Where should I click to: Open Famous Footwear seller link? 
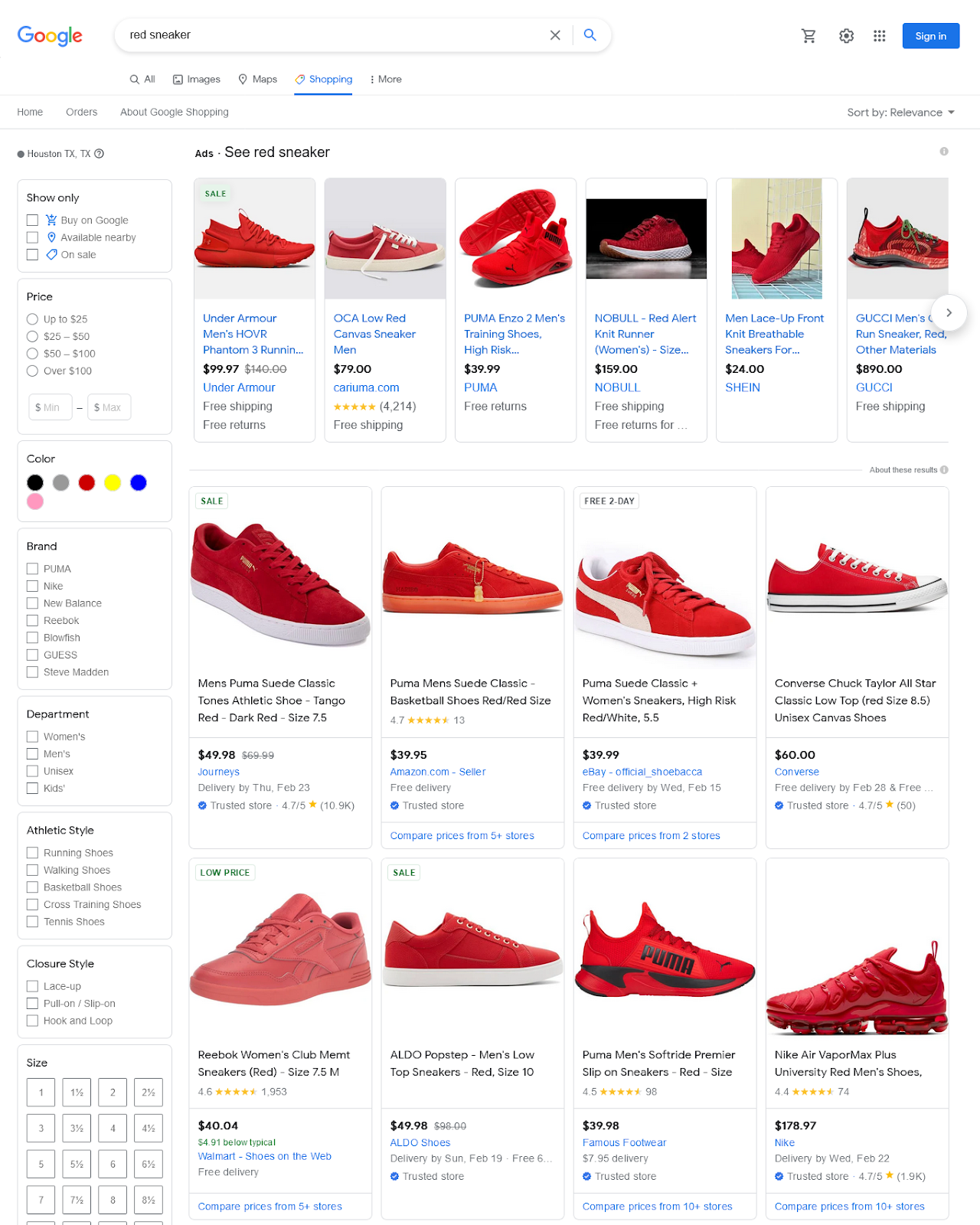[624, 1142]
